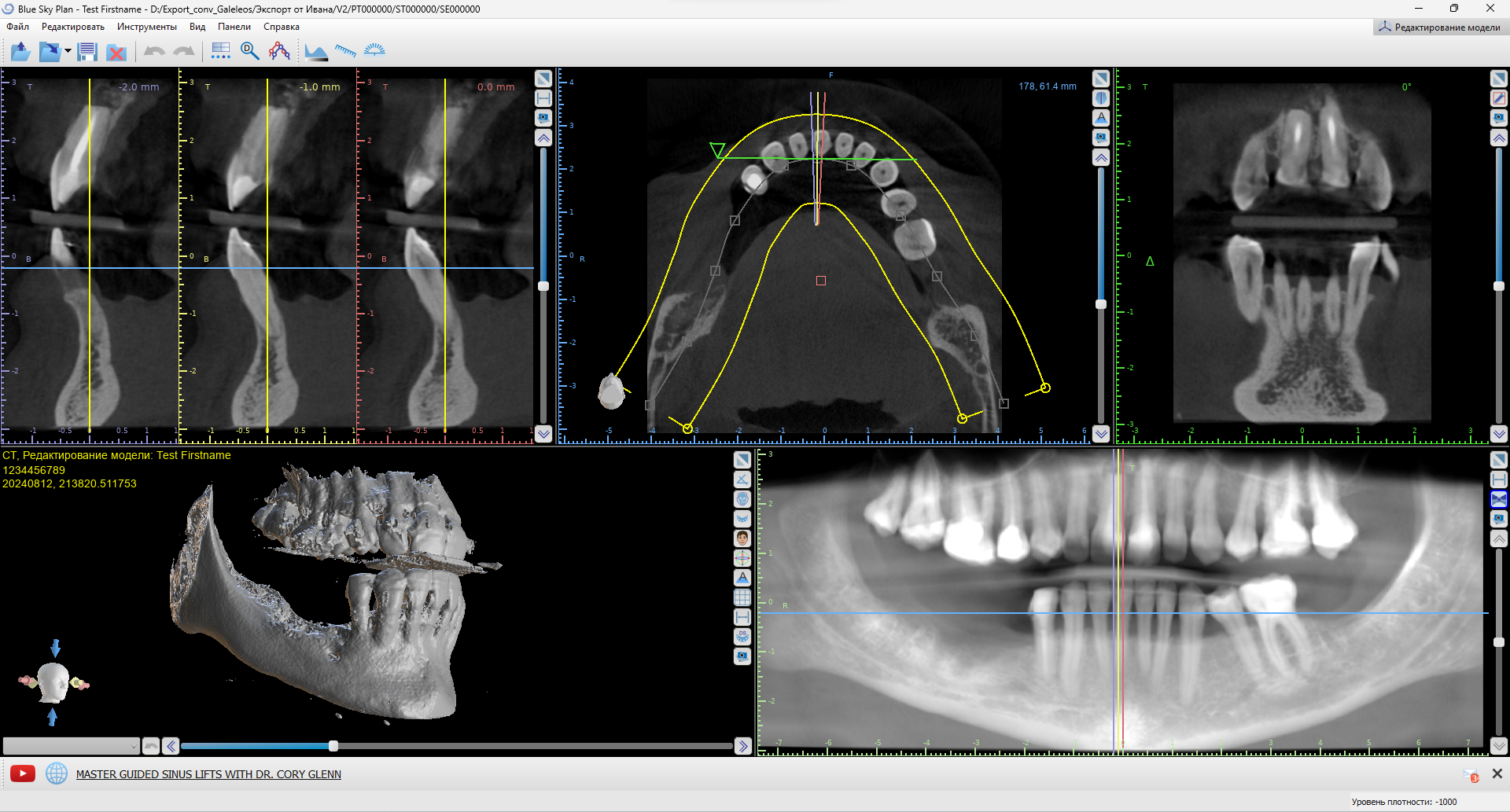Image resolution: width=1510 pixels, height=812 pixels.
Task: Toggle the DS dental arch button in 3D panel
Action: [742, 636]
